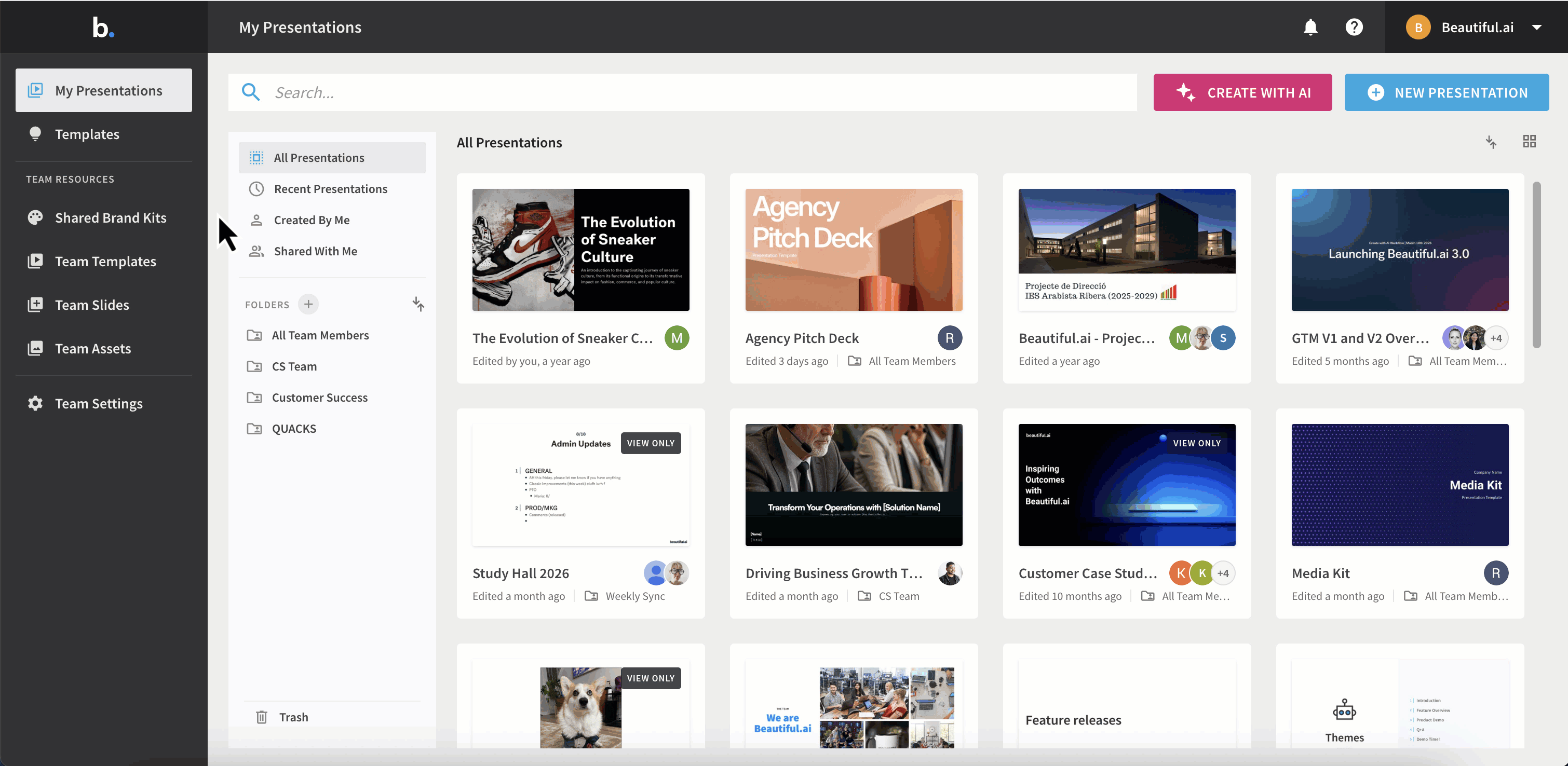Click the Study Hall 2026 title

[521, 573]
